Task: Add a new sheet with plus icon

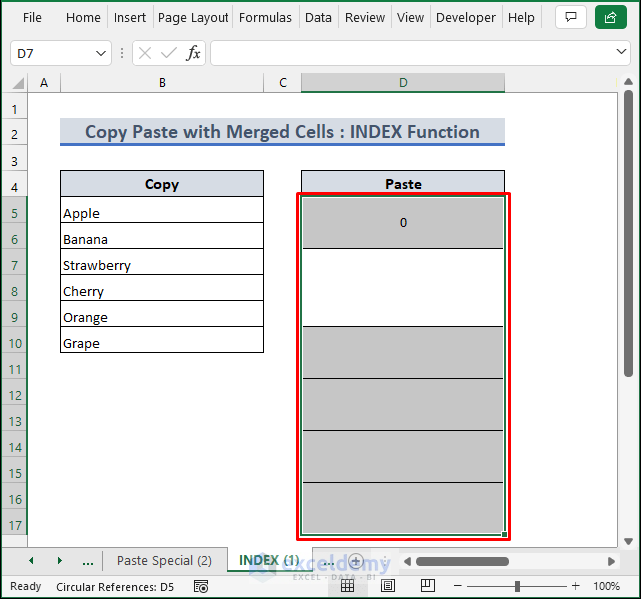Action: 355,561
